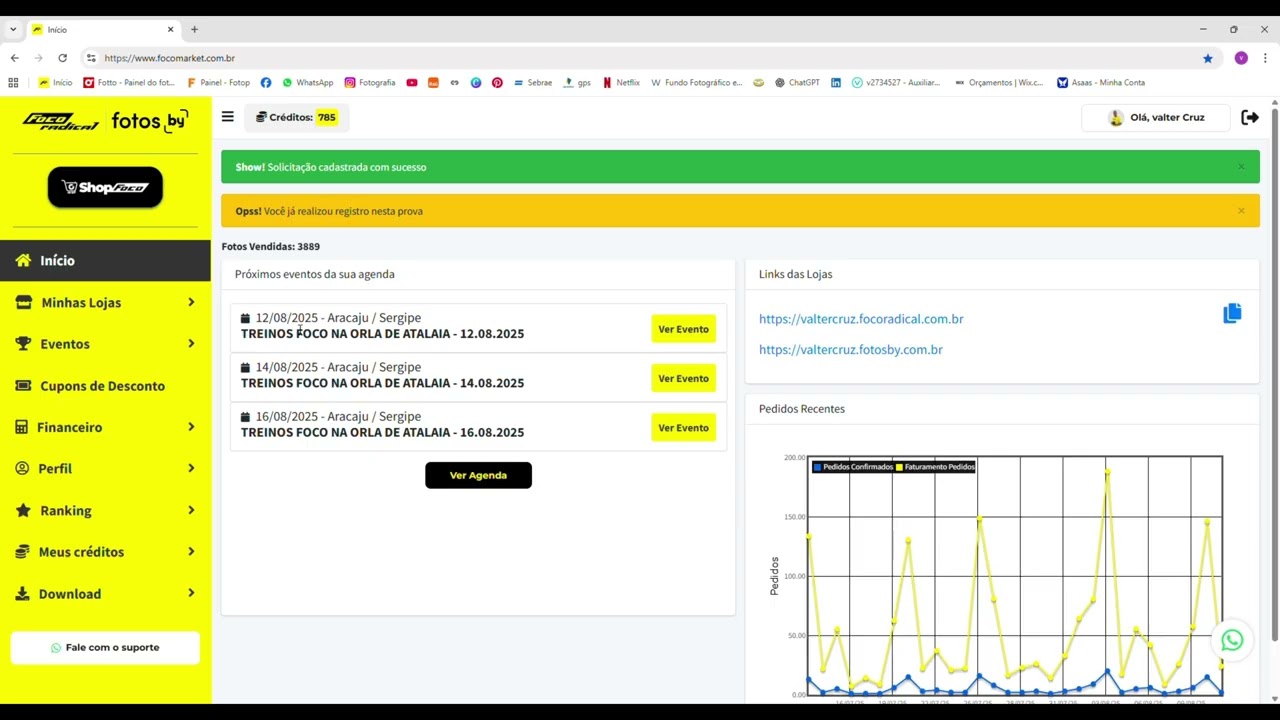Open the Painel - Fotop bookmark

coord(219,83)
